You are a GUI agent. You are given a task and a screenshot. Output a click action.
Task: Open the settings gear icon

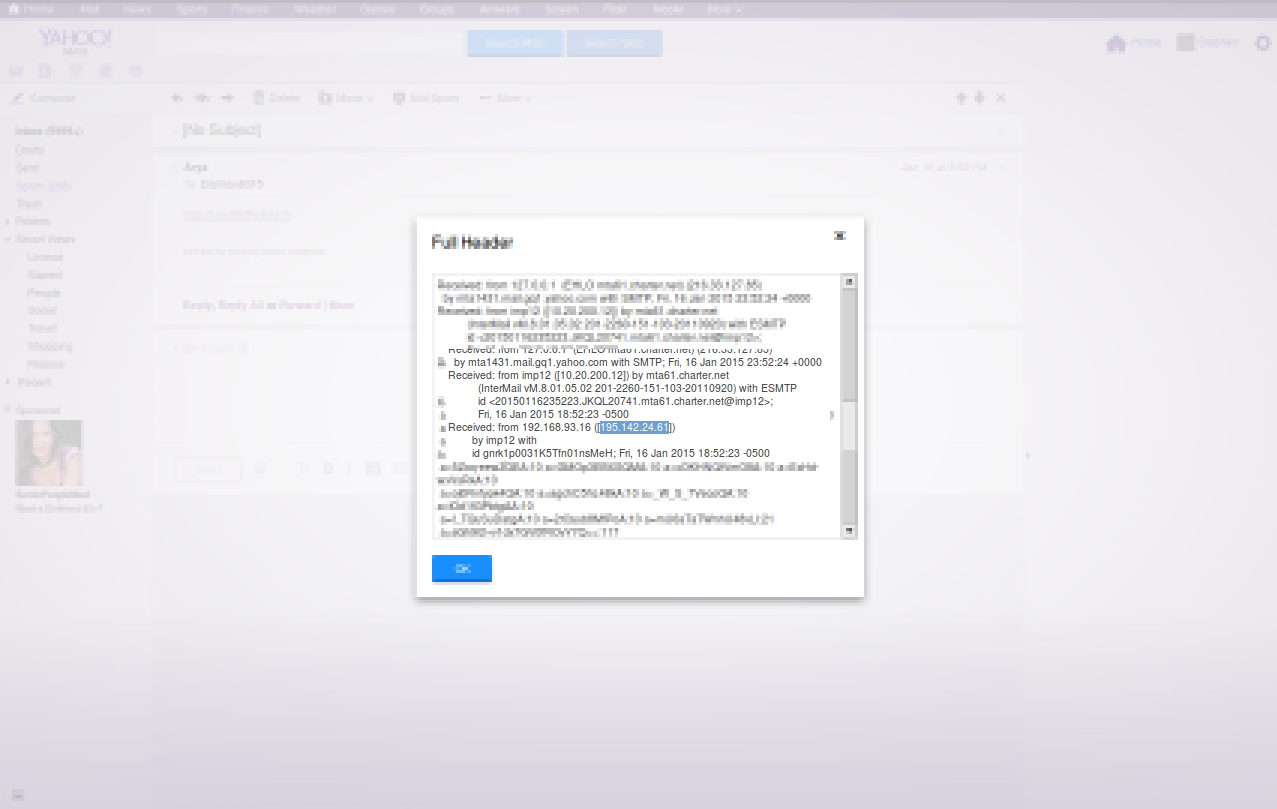1262,43
